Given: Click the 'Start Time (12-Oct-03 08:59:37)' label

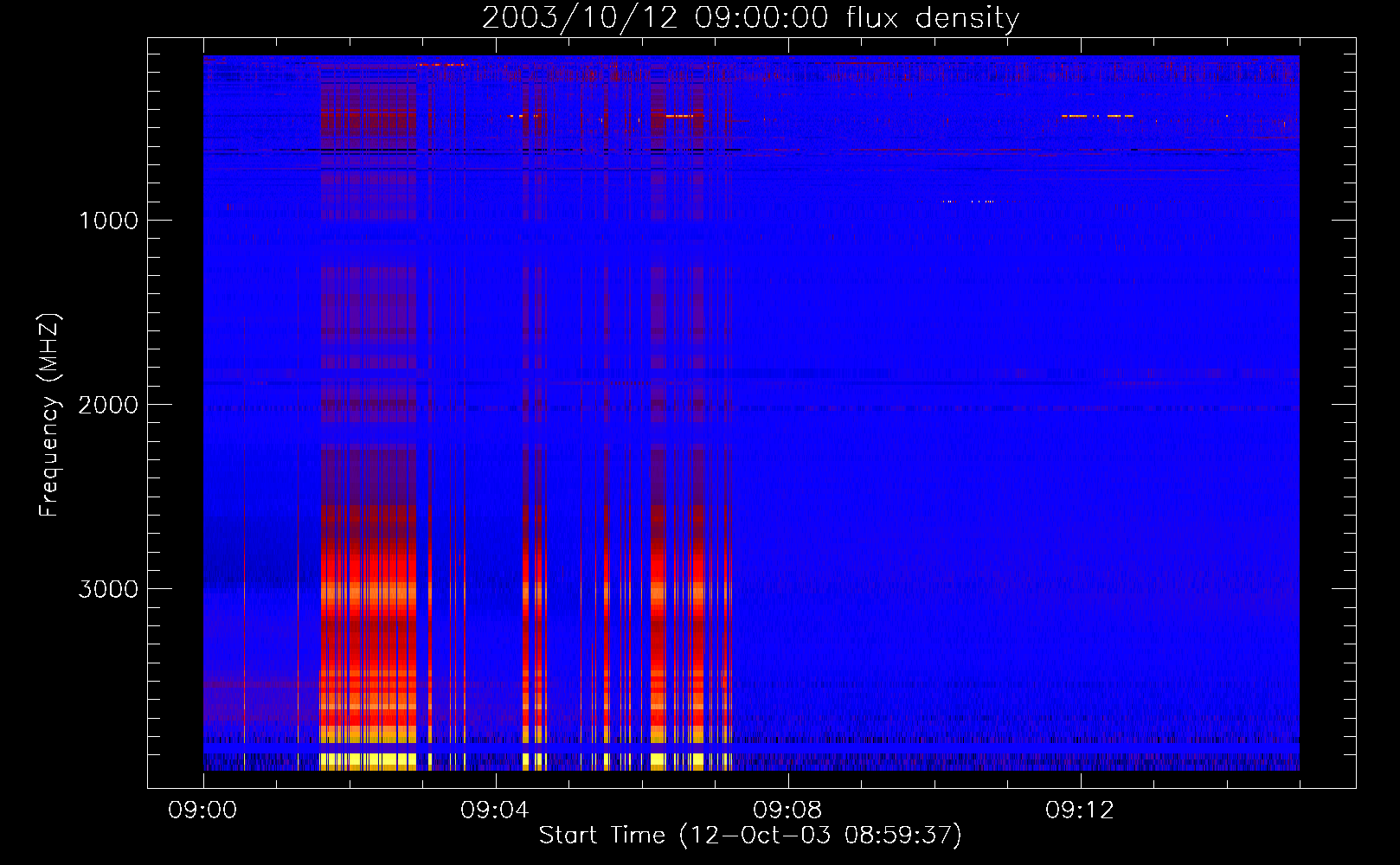Looking at the screenshot, I should point(750,836).
